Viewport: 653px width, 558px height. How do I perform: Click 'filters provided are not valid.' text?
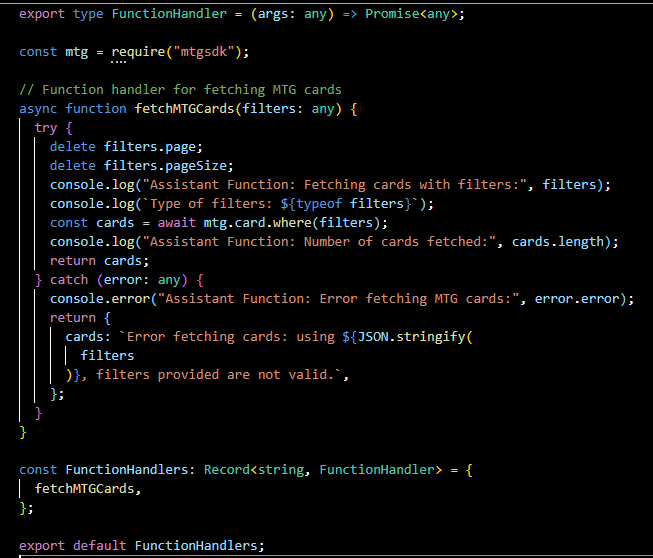point(215,375)
